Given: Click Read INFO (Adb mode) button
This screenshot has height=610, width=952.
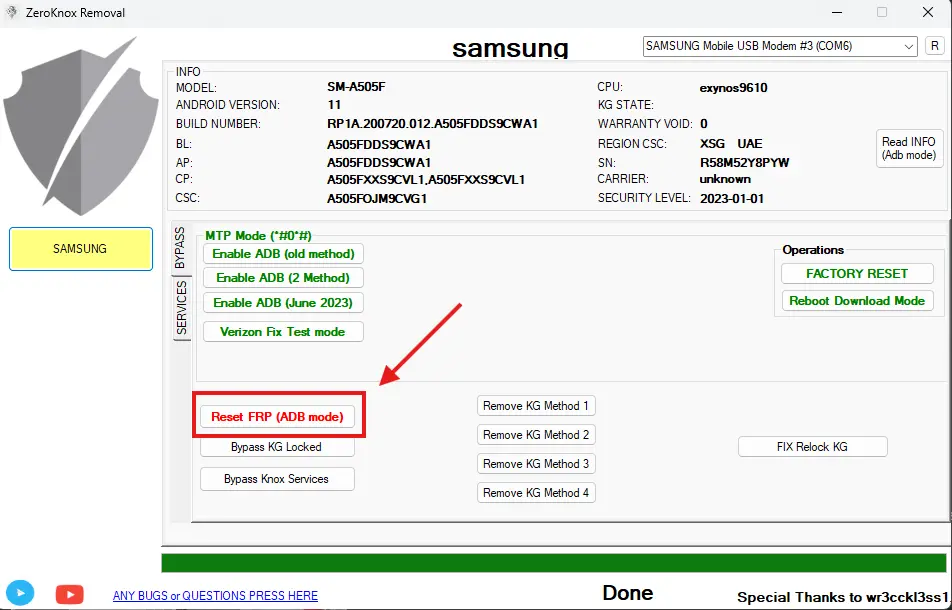Looking at the screenshot, I should pyautogui.click(x=909, y=148).
